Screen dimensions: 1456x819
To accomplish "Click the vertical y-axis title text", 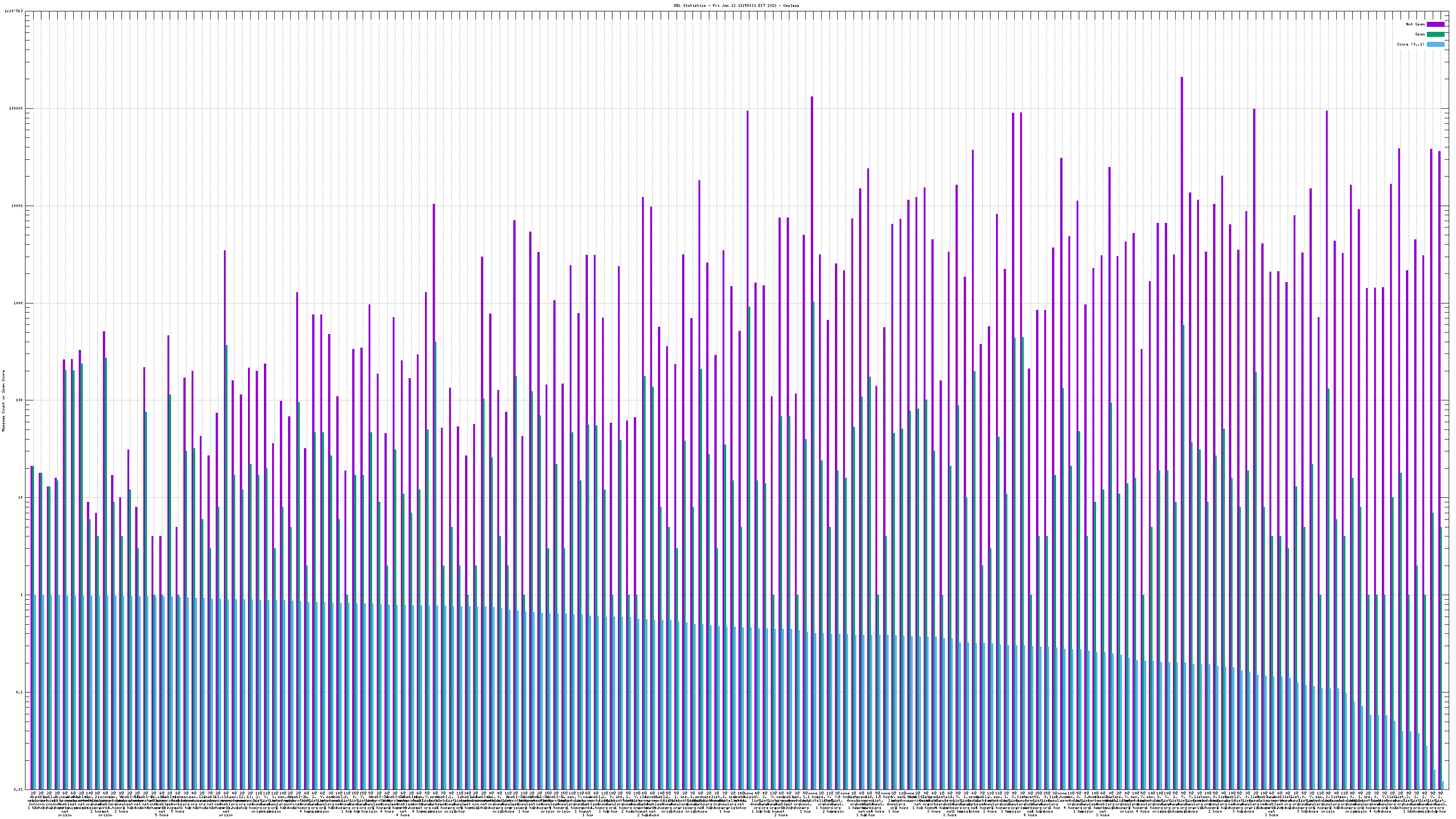I will point(3,400).
